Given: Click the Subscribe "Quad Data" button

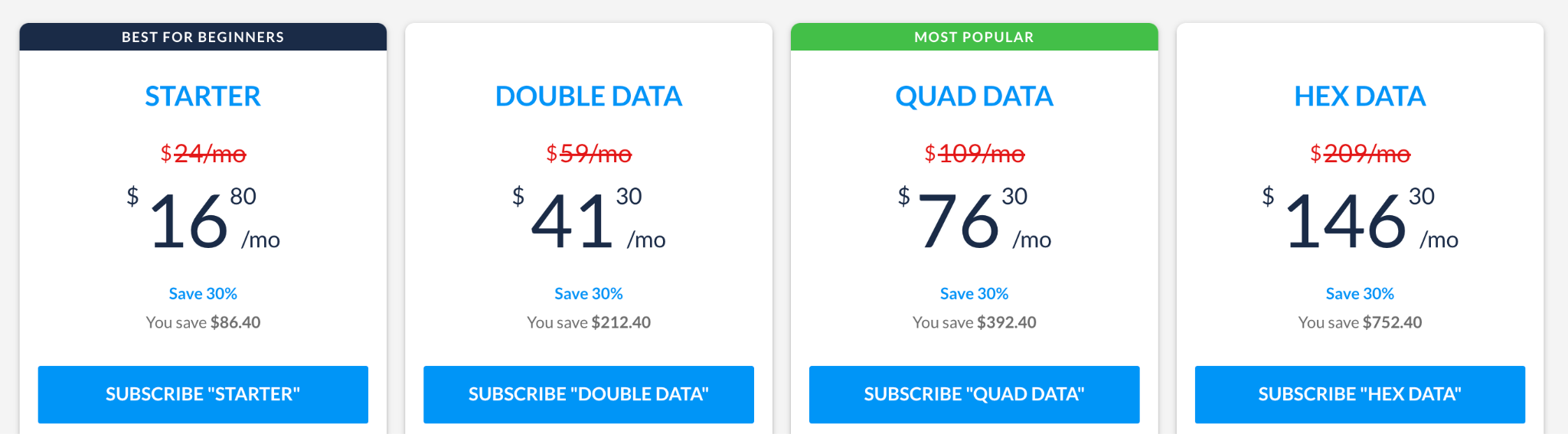Looking at the screenshot, I should (975, 394).
